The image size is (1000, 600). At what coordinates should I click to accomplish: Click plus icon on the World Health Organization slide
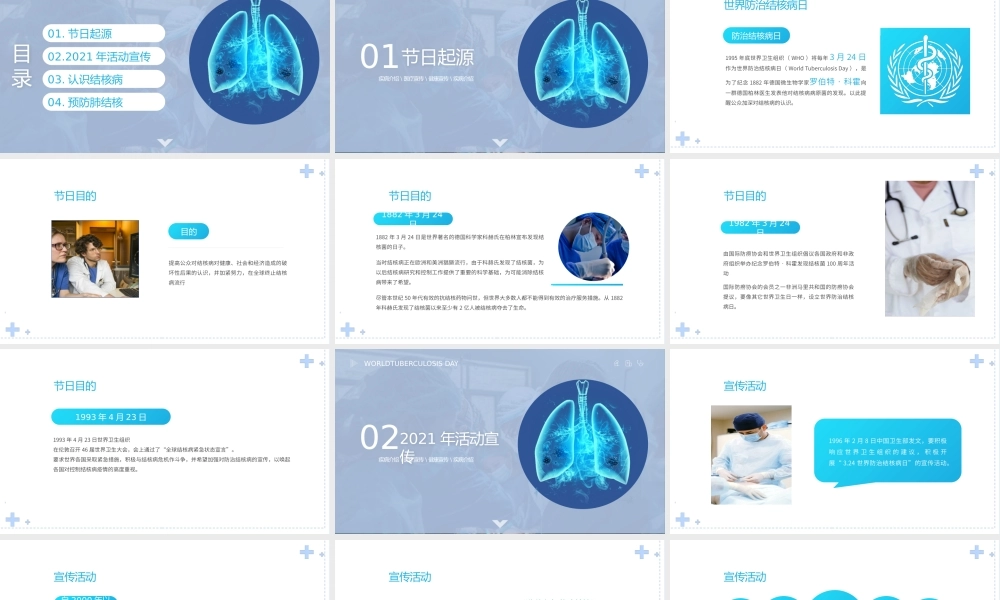[x=682, y=139]
